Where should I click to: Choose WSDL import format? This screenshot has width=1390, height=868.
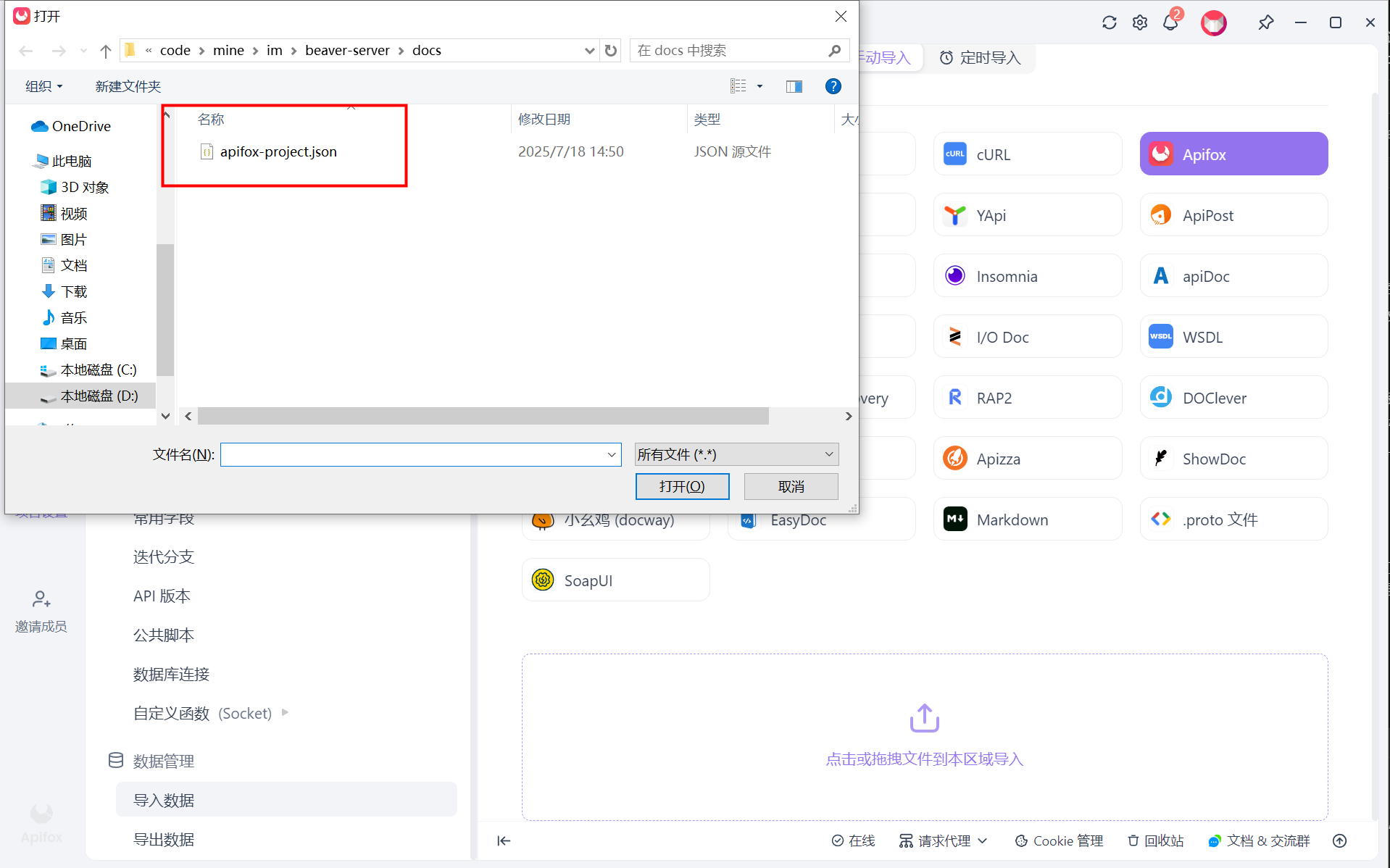tap(1233, 337)
